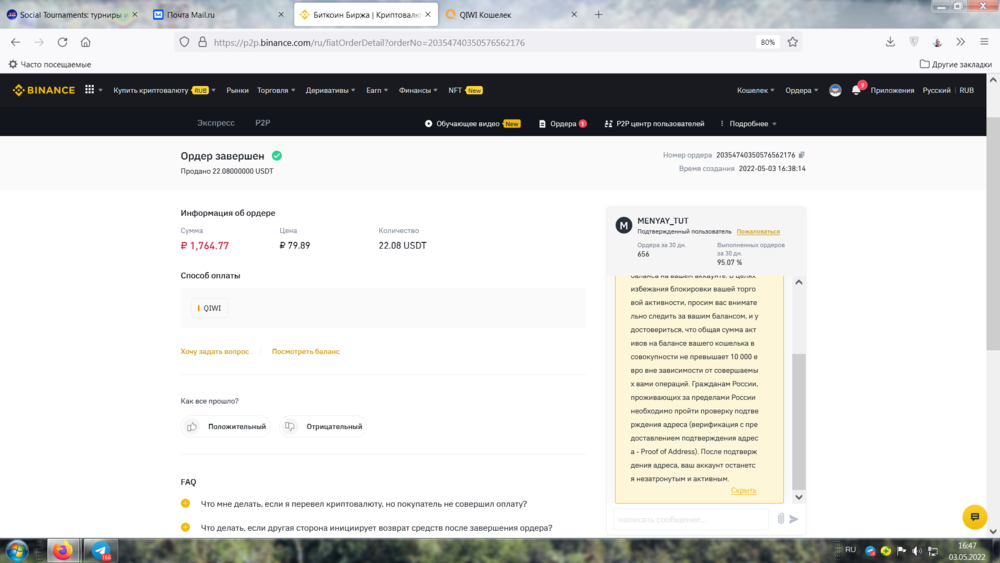Open the notifications bell
This screenshot has height=563, width=1000.
pyautogui.click(x=856, y=90)
